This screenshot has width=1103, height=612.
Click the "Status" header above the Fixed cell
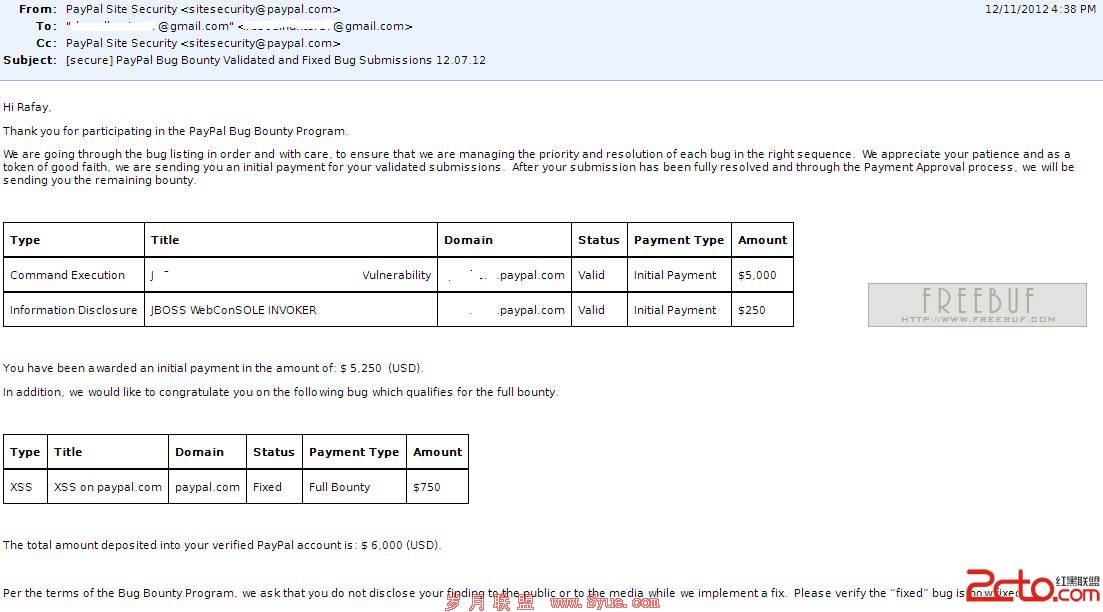274,452
